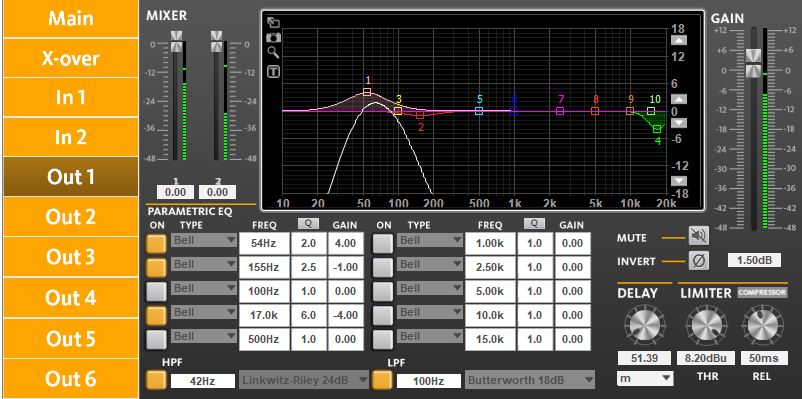Open the Out 3 tab
802x399 pixels.
tap(71, 257)
